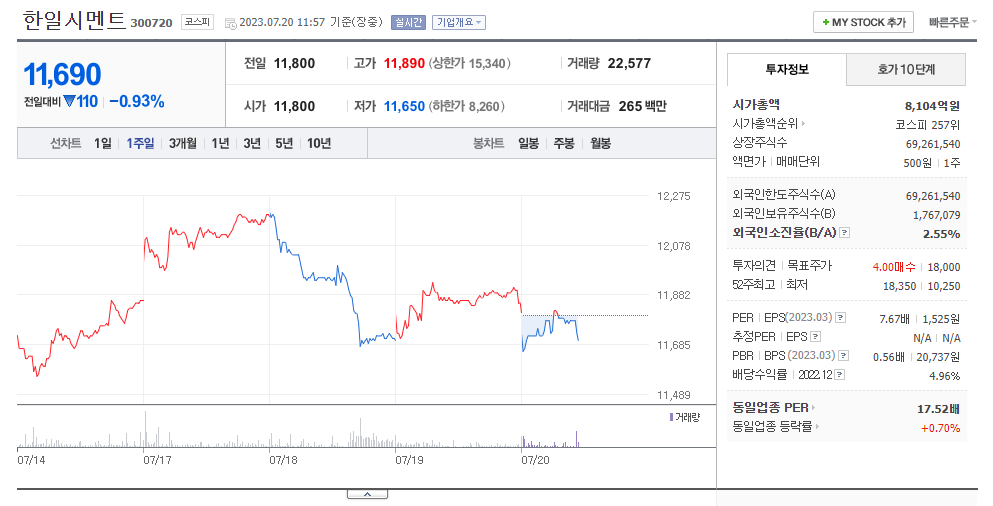This screenshot has height=506, width=993.
Task: Click the stock code 300720
Action: click(x=151, y=23)
